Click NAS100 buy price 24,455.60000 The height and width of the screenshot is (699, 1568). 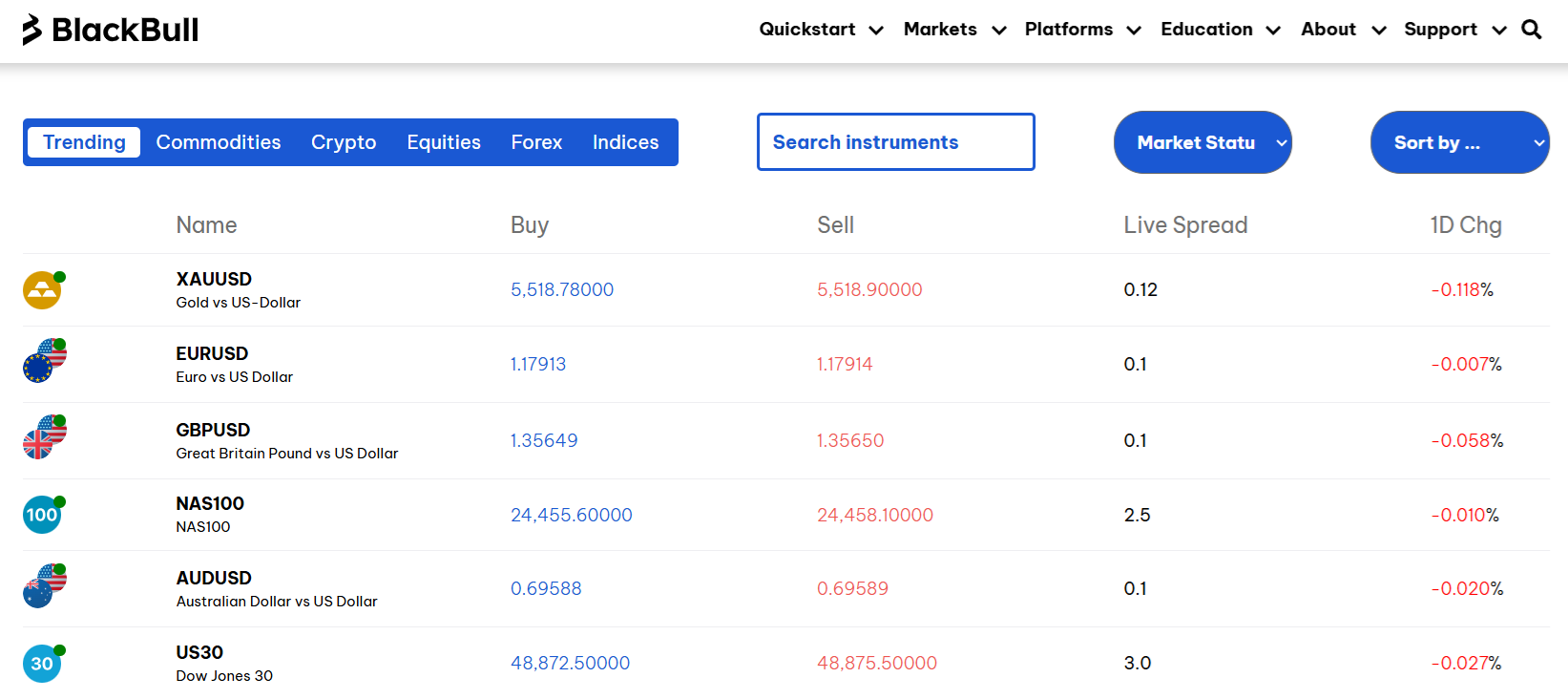click(x=572, y=515)
